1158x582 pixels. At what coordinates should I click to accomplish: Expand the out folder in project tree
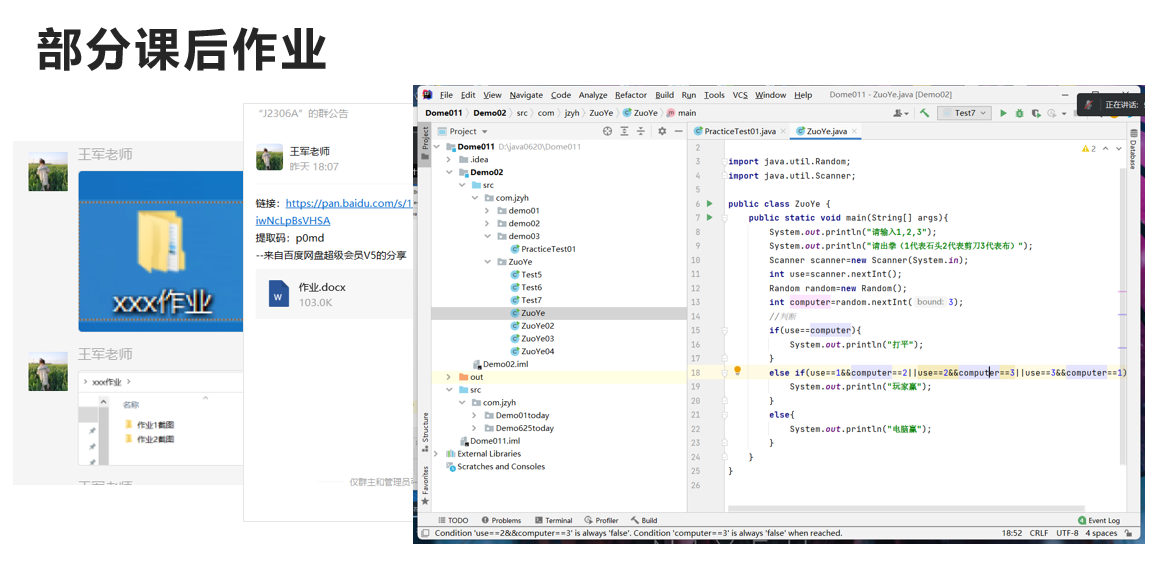449,377
